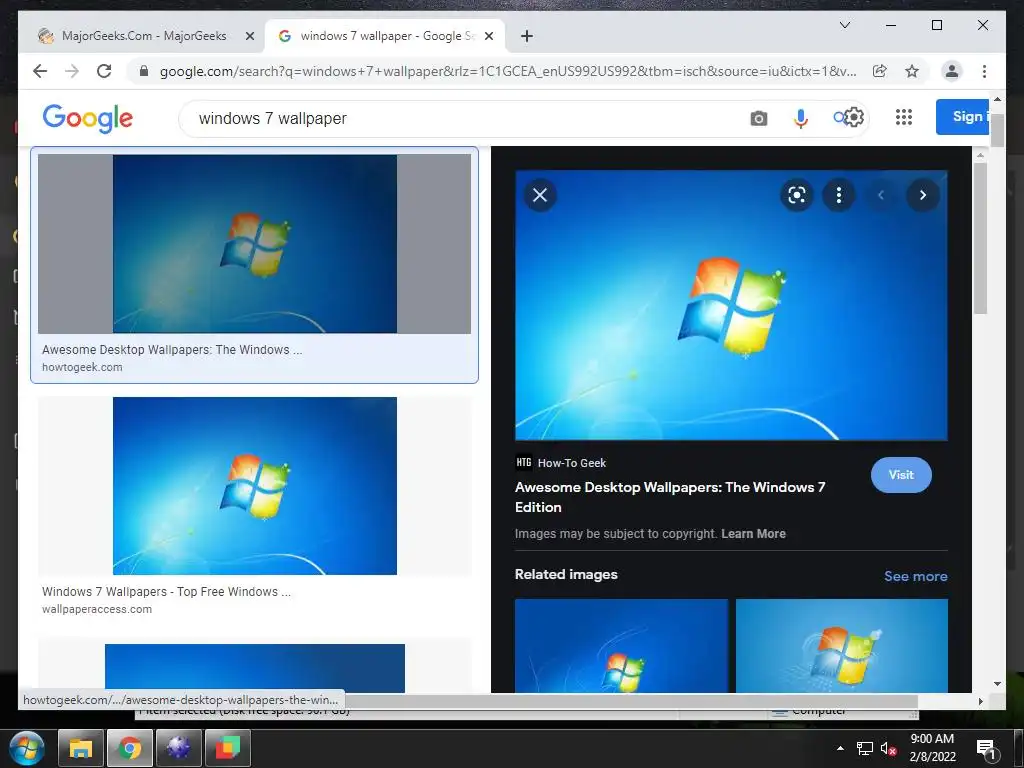Close the image preview panel
This screenshot has height=768, width=1024.
tap(540, 195)
